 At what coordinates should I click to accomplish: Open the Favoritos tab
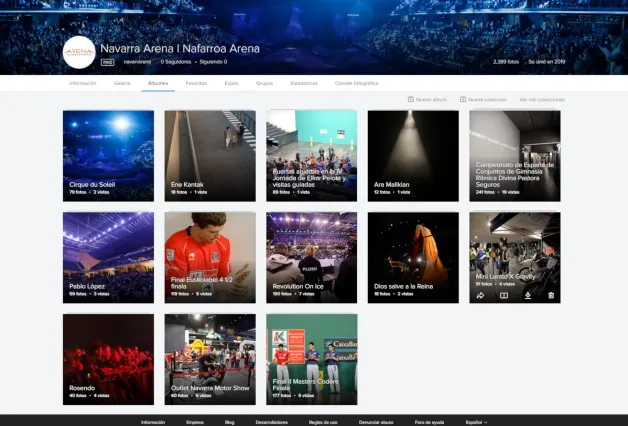(x=196, y=83)
